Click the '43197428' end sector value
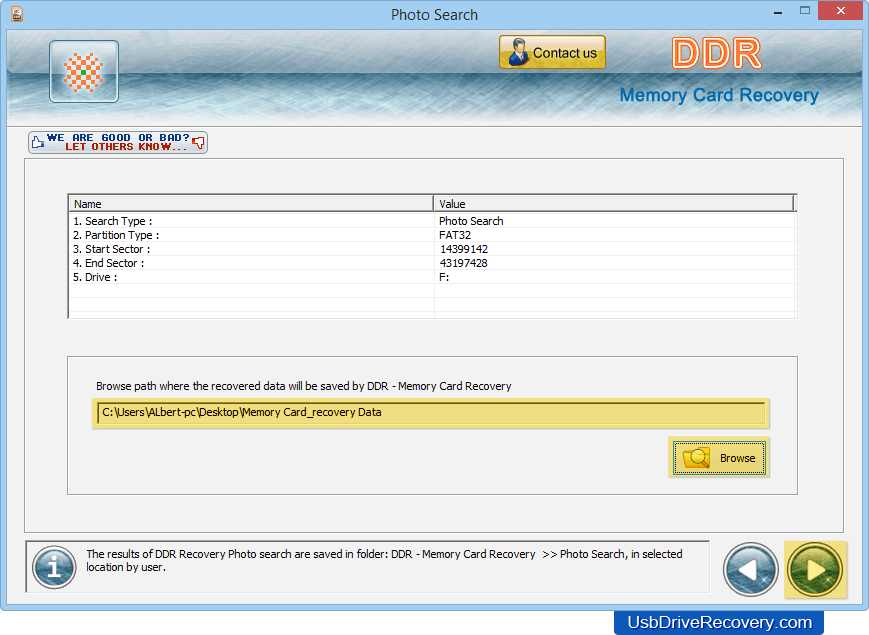Viewport: 869px width, 635px height. (x=464, y=263)
